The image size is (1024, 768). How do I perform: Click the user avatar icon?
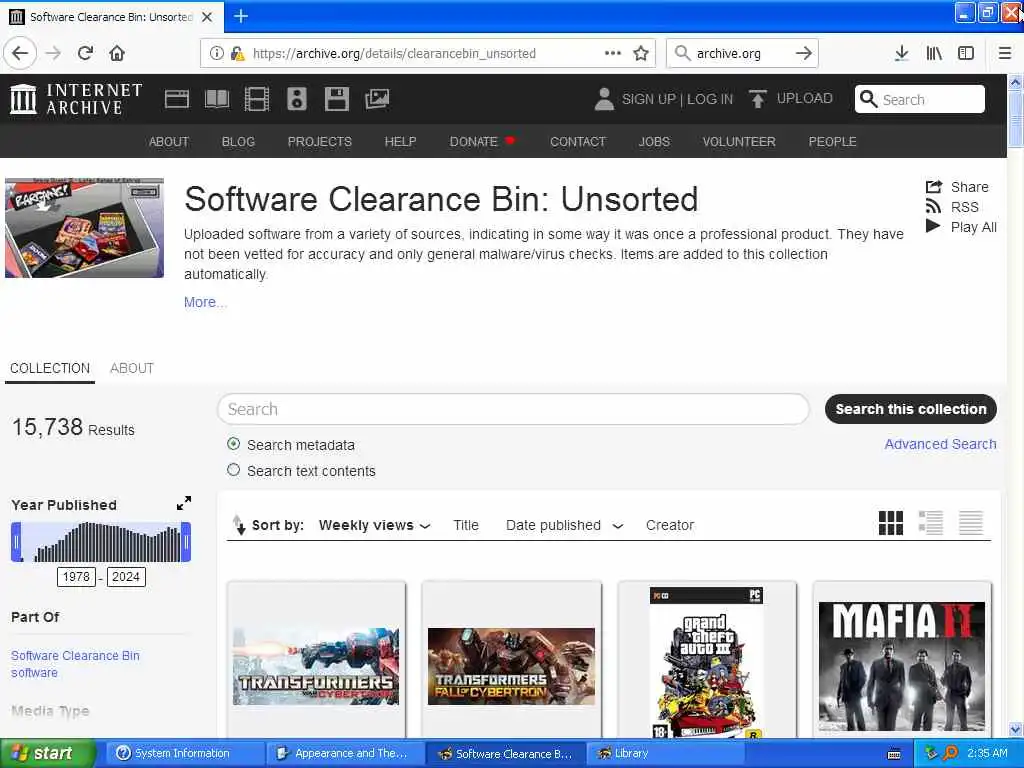tap(604, 99)
